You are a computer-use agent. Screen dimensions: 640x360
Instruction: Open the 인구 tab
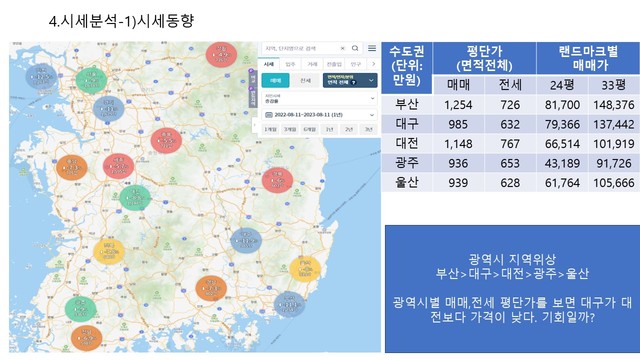coord(356,64)
